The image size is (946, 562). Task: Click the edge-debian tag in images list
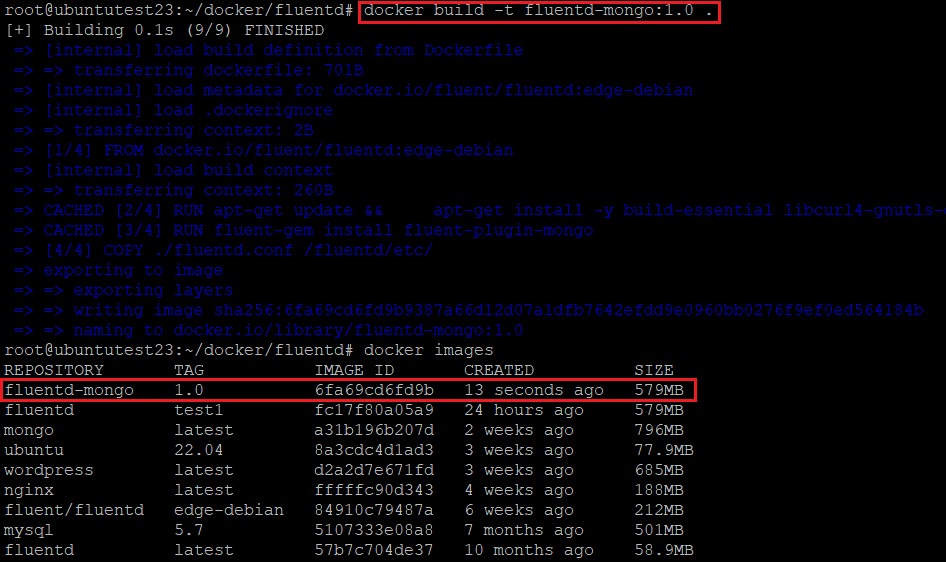pos(229,510)
